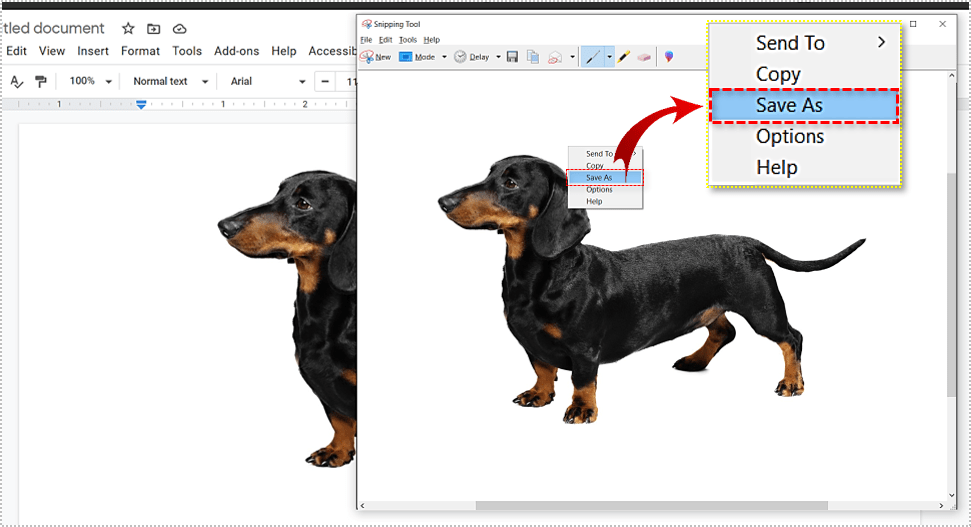The height and width of the screenshot is (527, 971).
Task: Select the Eraser tool
Action: [x=643, y=57]
